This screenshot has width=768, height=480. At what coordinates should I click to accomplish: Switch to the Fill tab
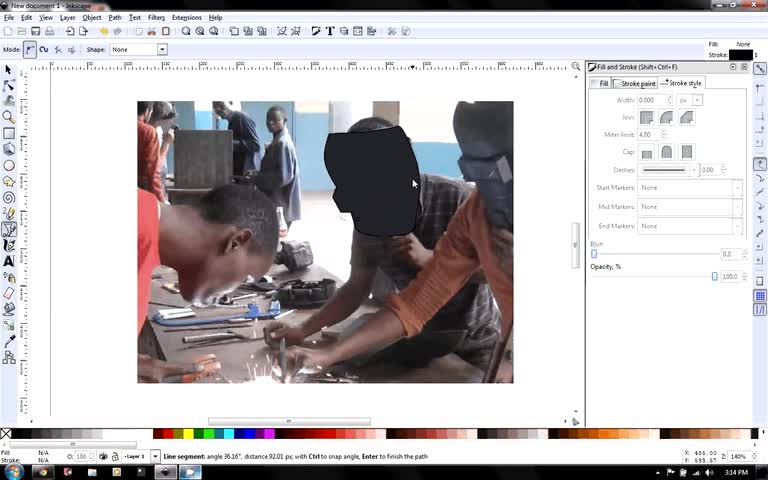tap(600, 83)
